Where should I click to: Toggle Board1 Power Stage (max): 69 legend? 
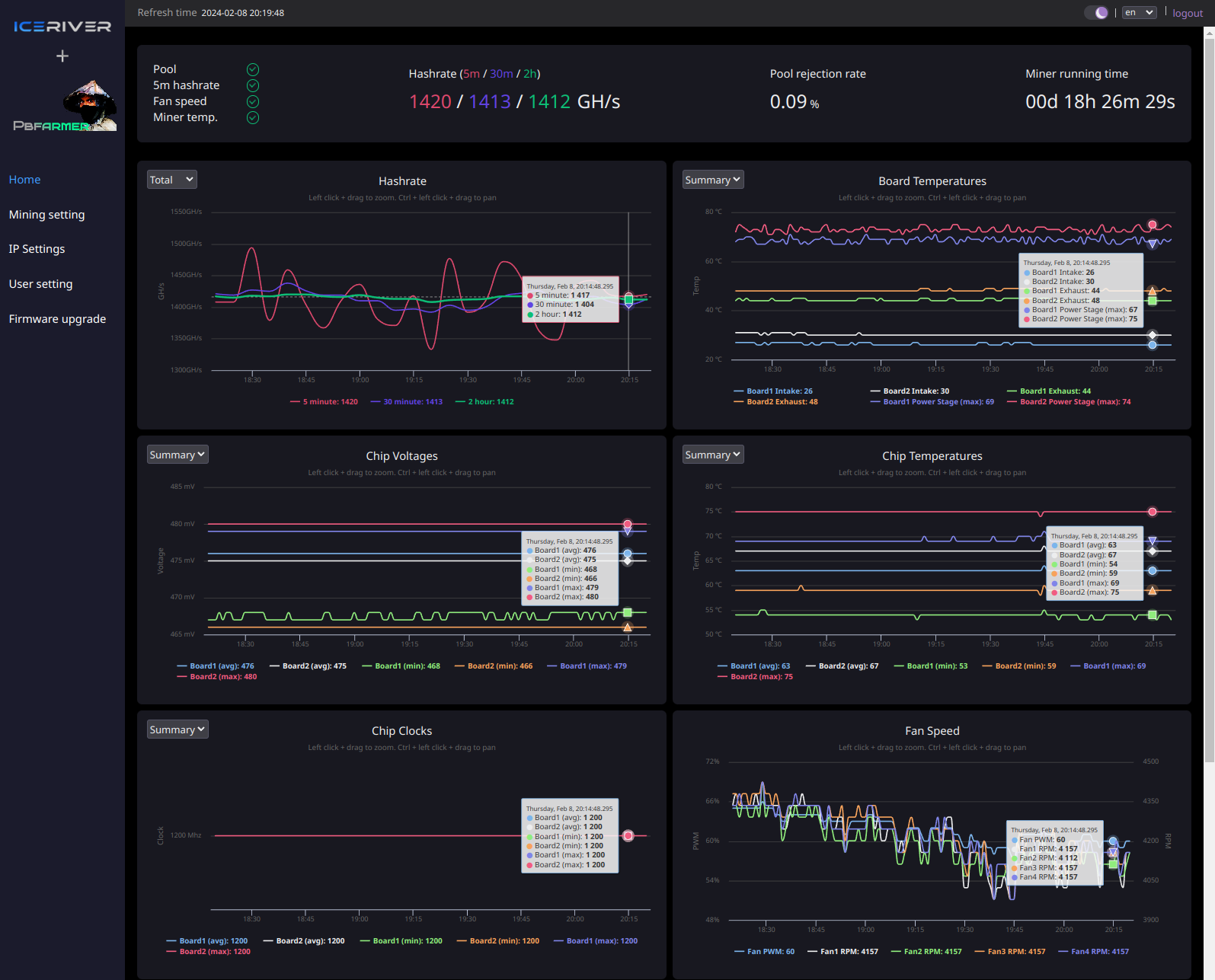click(x=932, y=402)
